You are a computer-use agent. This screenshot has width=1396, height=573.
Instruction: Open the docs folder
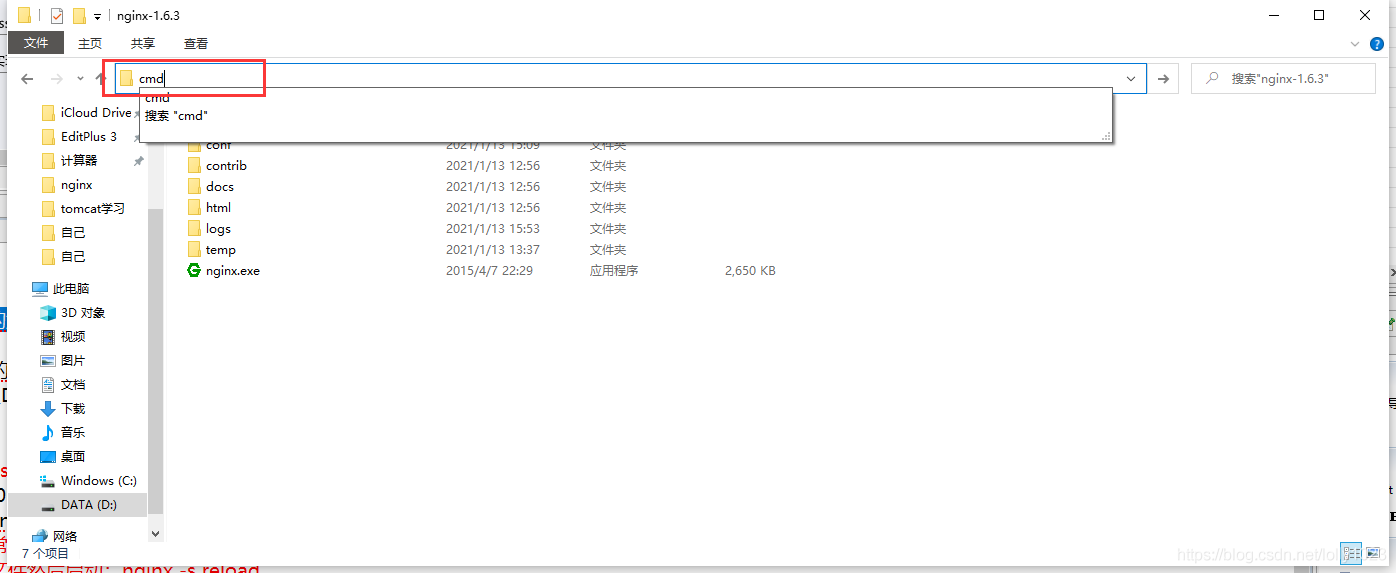click(211, 186)
